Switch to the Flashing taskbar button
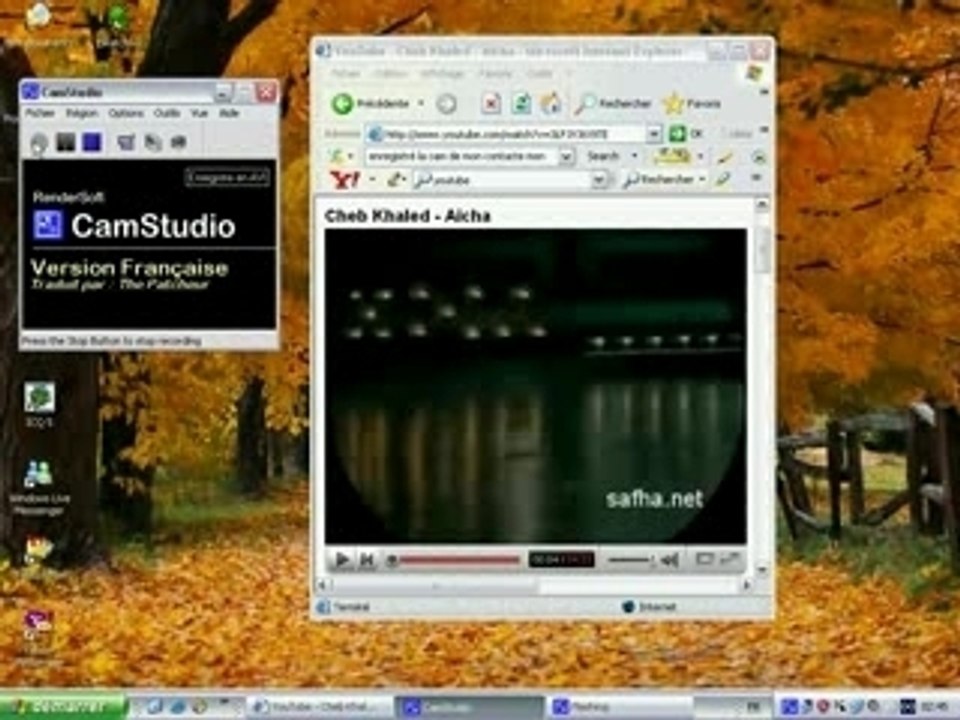Viewport: 960px width, 720px height. point(621,708)
